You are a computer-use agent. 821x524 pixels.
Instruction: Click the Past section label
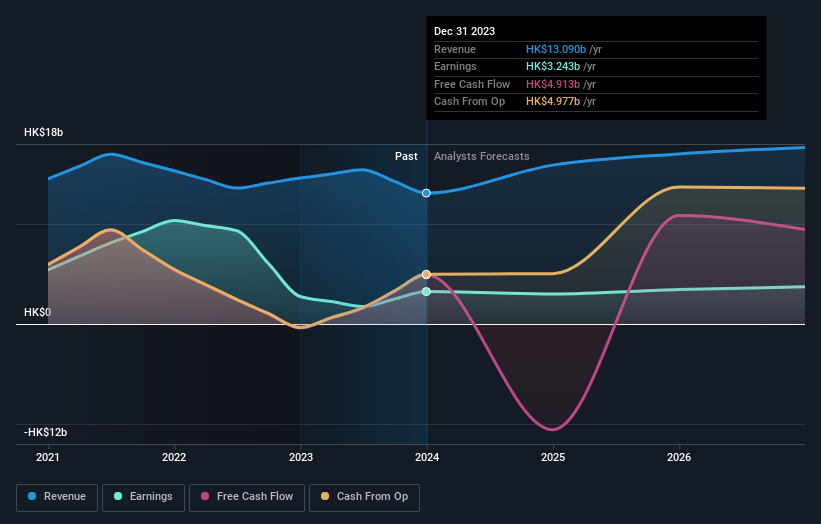(x=406, y=156)
